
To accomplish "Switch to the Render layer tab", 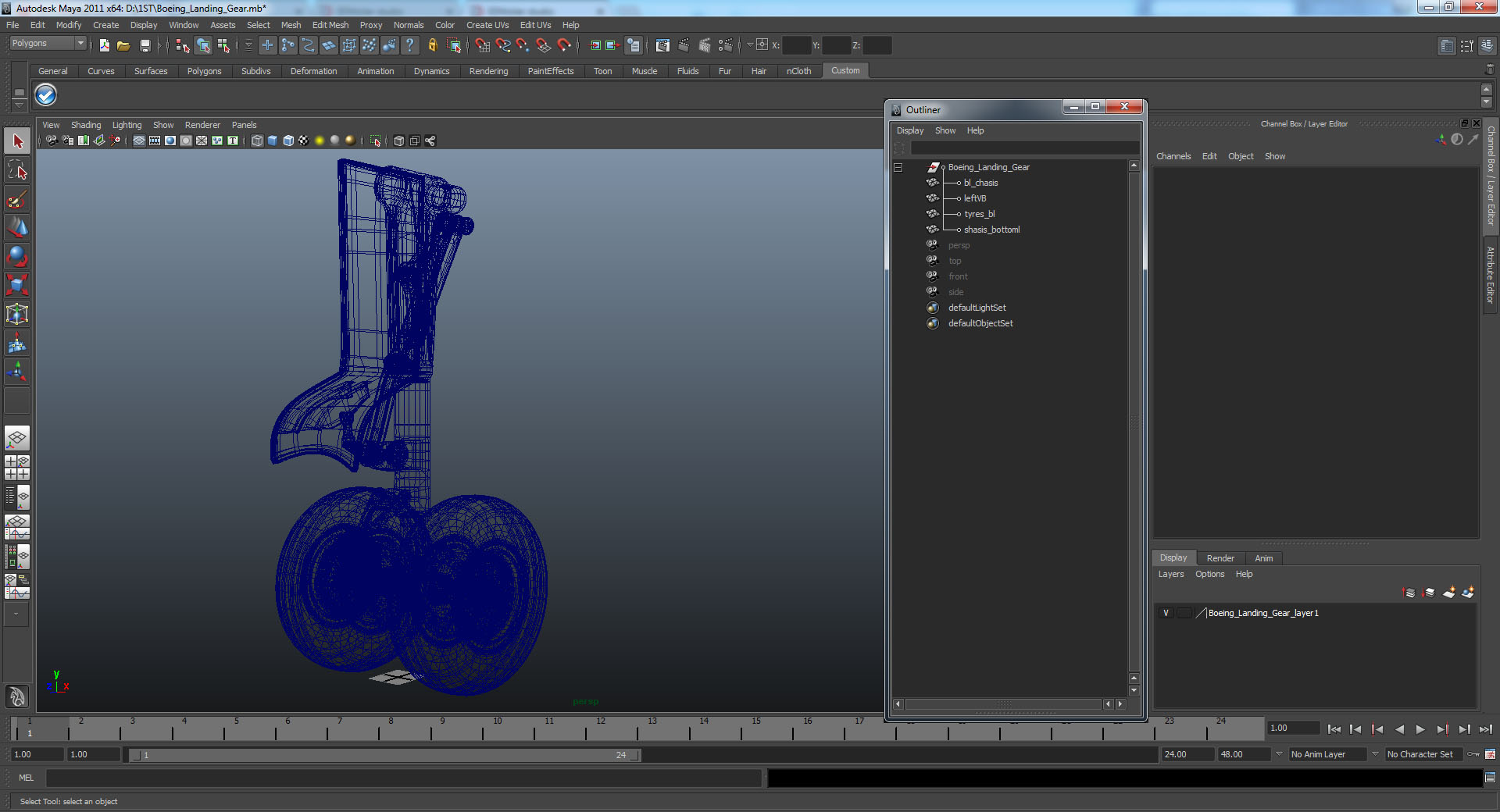I will point(1220,558).
